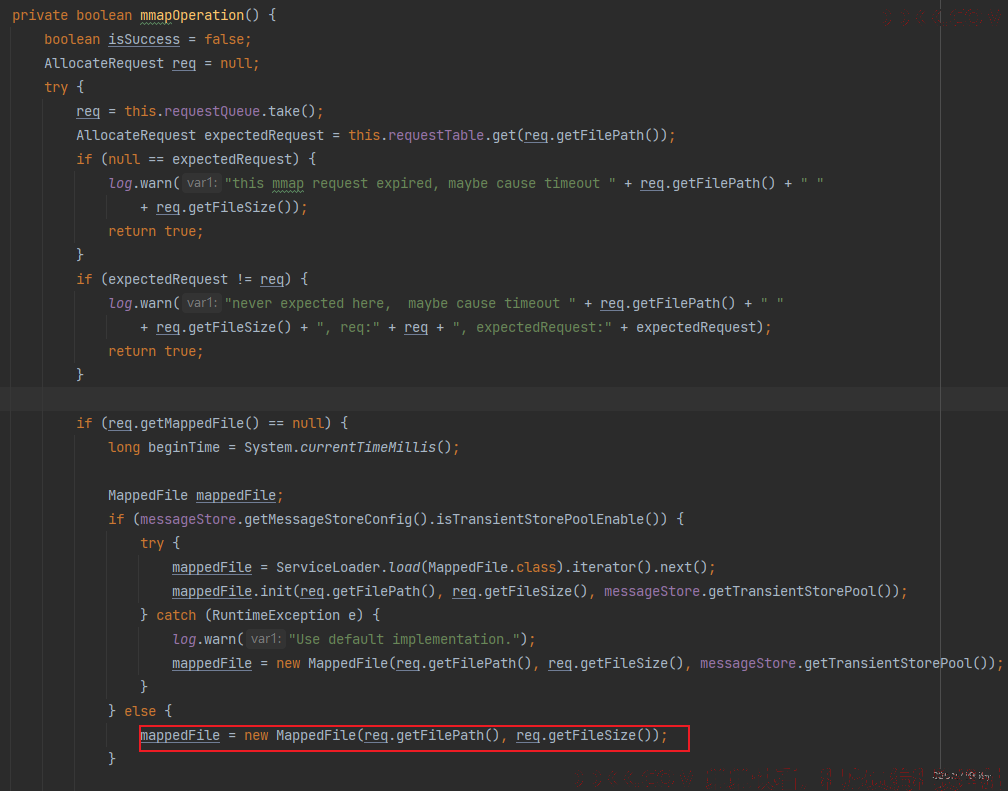Viewport: 1008px width, 791px height.
Task: Click the var1 hint before "Use default implementation."
Action: tap(266, 639)
